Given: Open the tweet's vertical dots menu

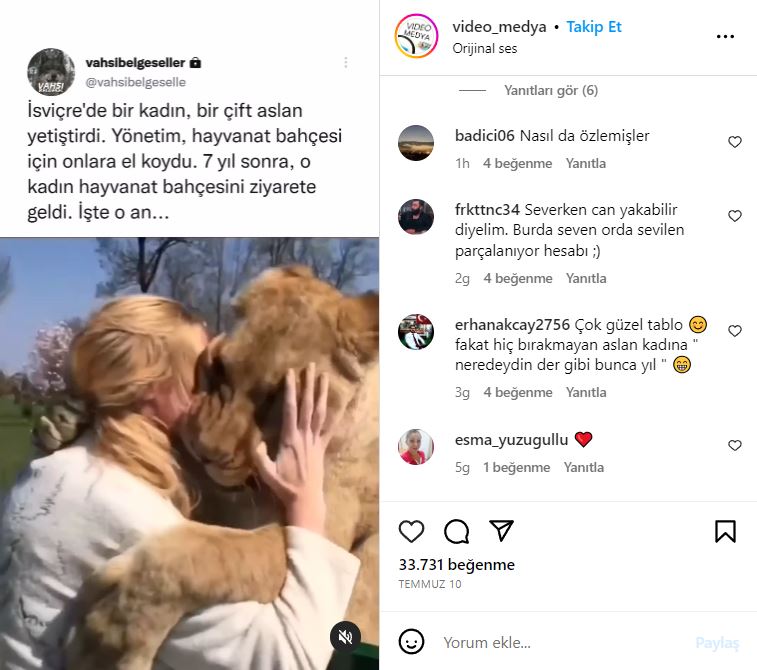Looking at the screenshot, I should 346,63.
